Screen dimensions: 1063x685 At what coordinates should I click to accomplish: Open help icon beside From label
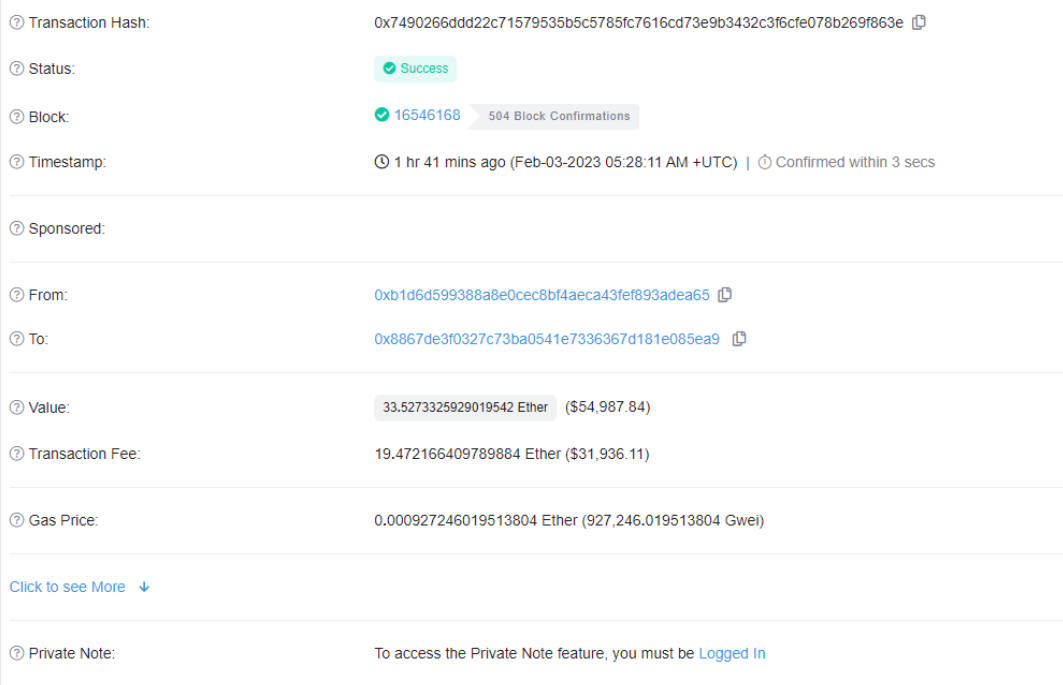click(x=17, y=295)
